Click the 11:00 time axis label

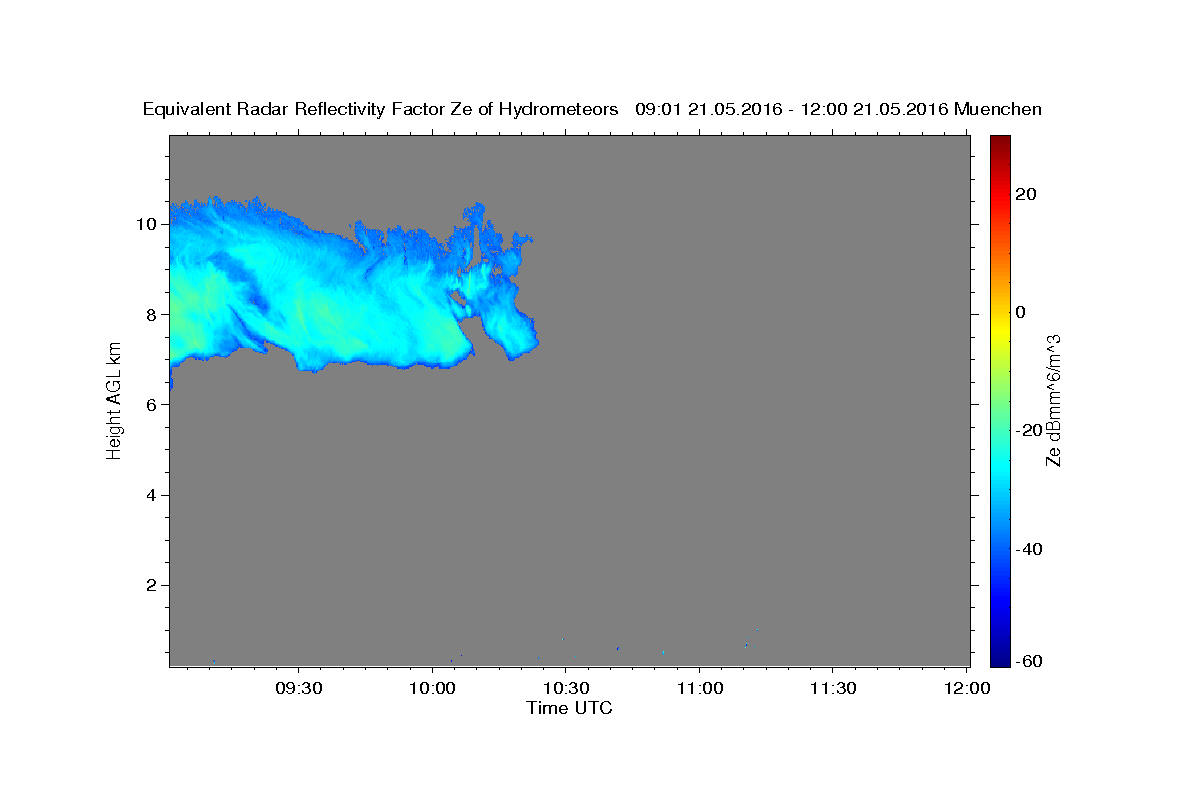[x=700, y=688]
